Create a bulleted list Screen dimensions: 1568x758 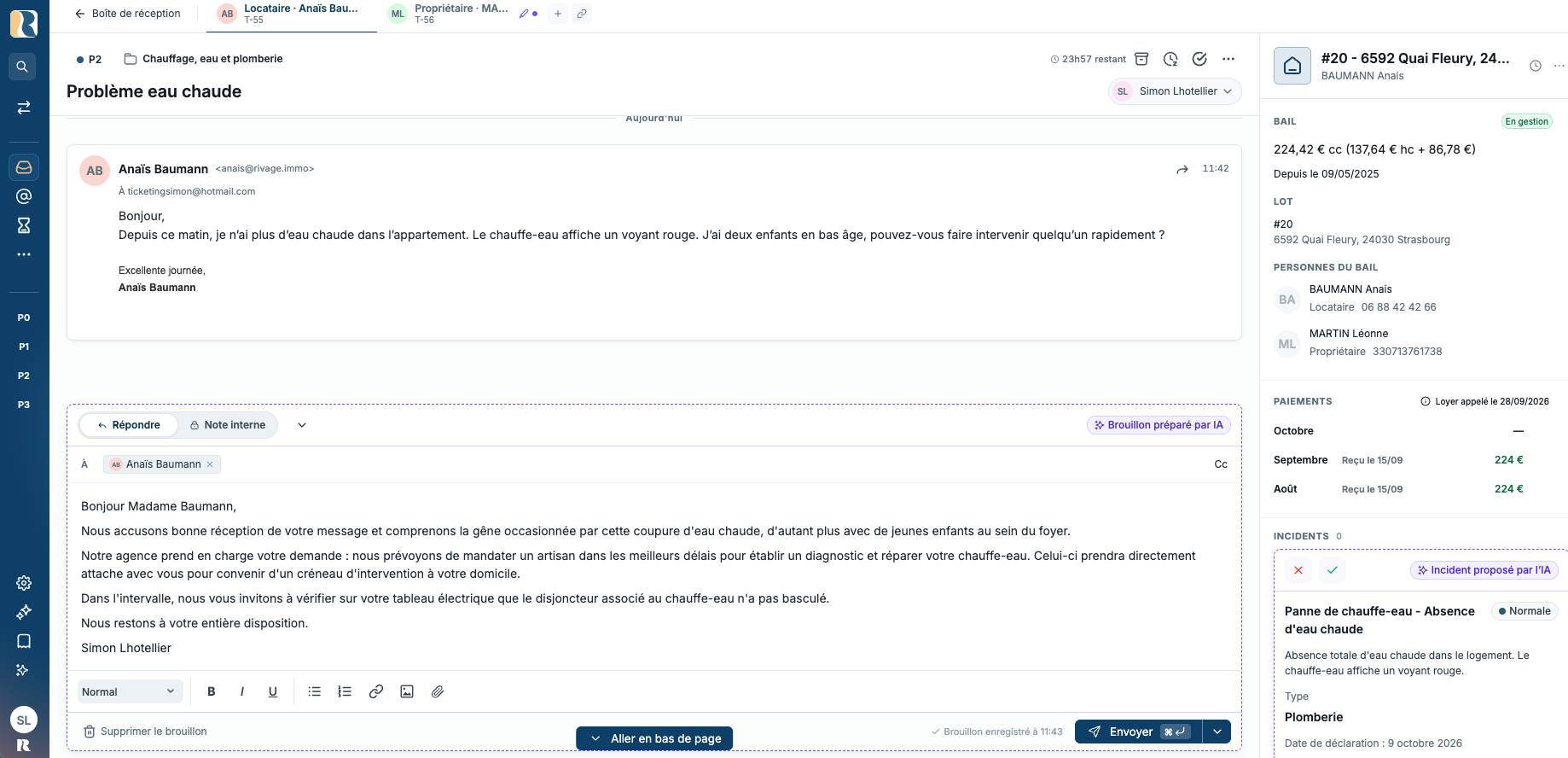coord(315,691)
